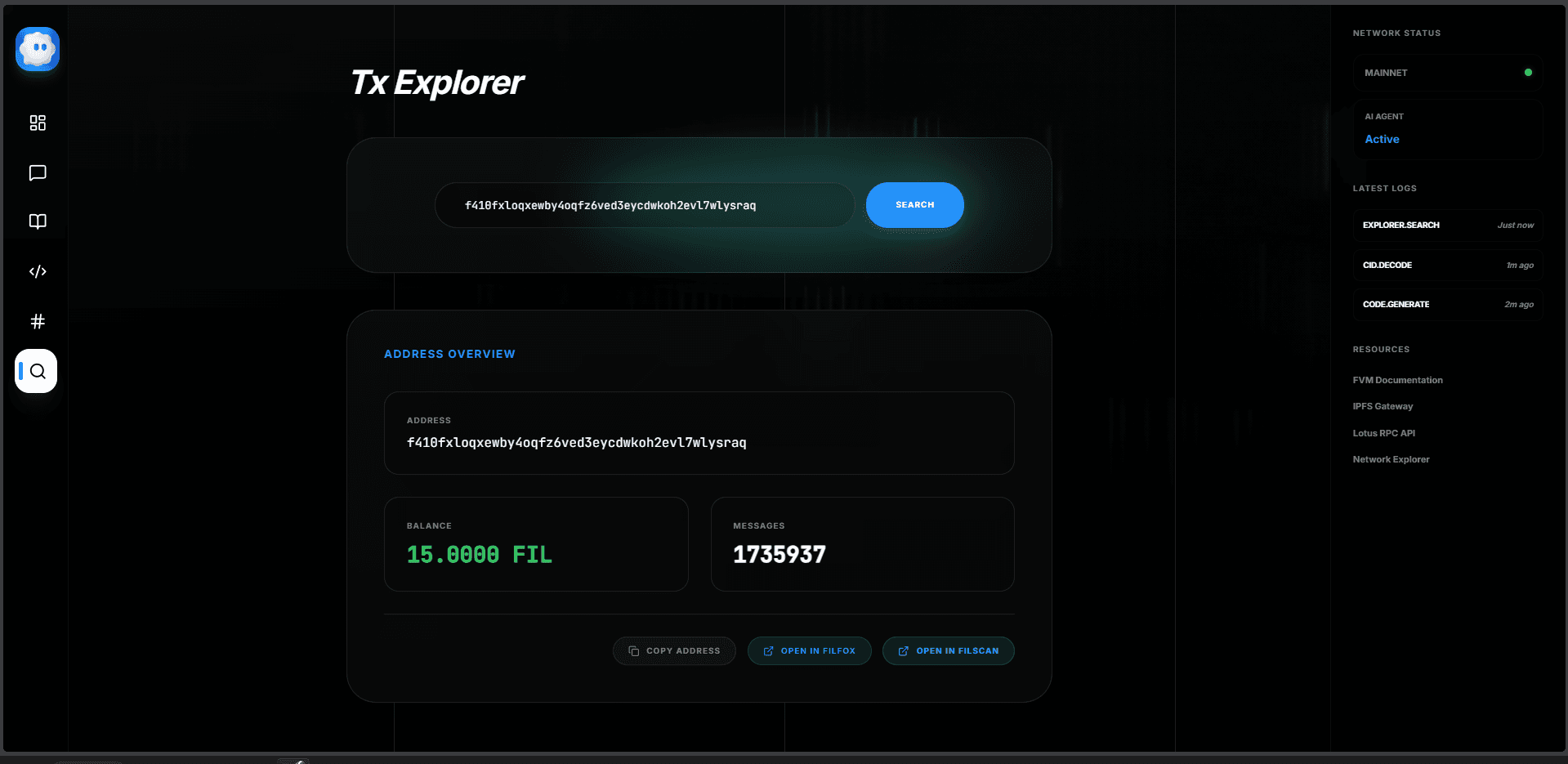Select the CID.DECODE log entry

(x=1447, y=265)
